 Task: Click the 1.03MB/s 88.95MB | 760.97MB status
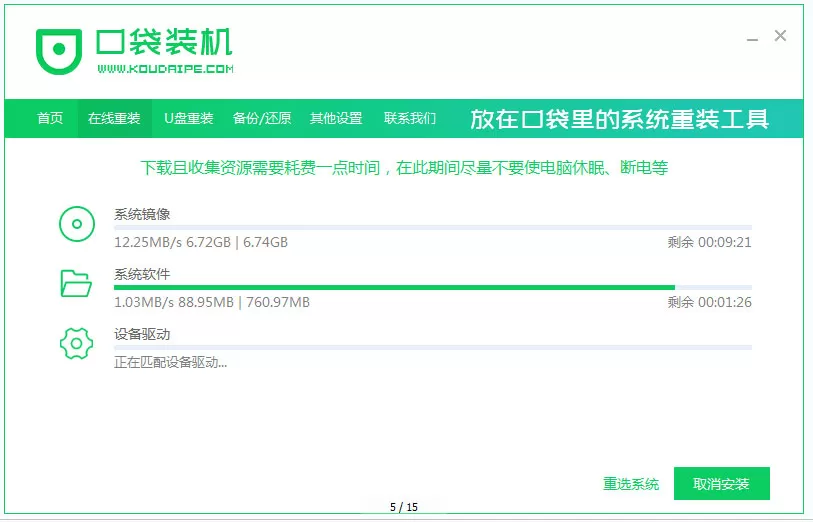pos(212,302)
